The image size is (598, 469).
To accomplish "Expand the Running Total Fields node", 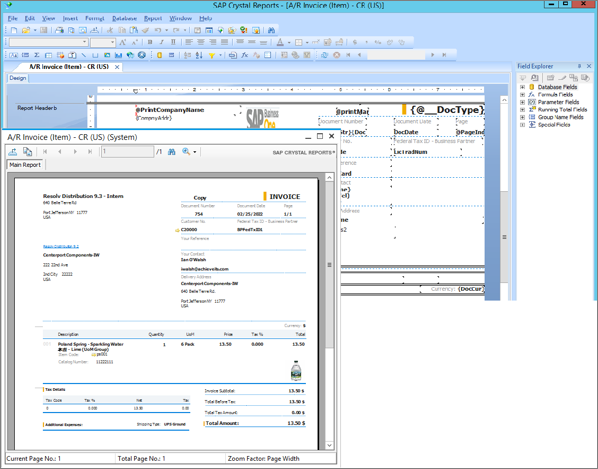I will click(522, 109).
